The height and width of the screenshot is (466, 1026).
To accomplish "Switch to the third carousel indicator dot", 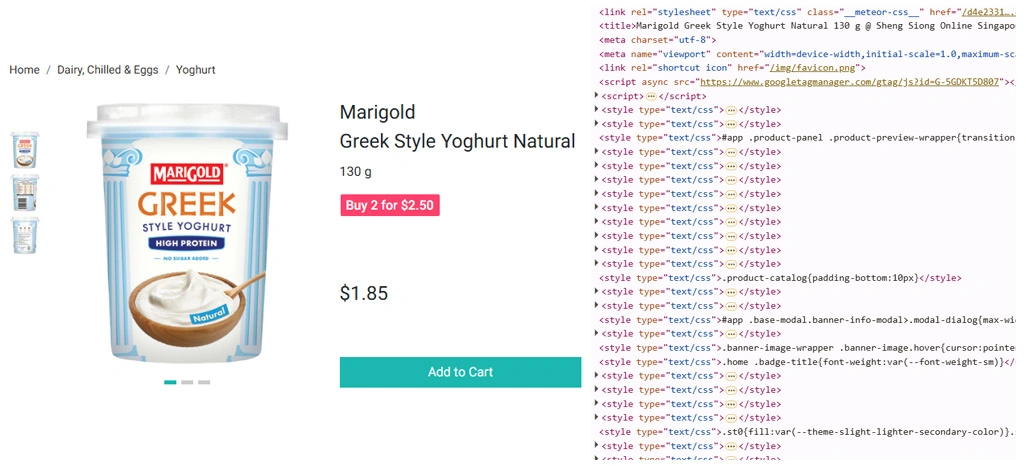I will [x=204, y=382].
